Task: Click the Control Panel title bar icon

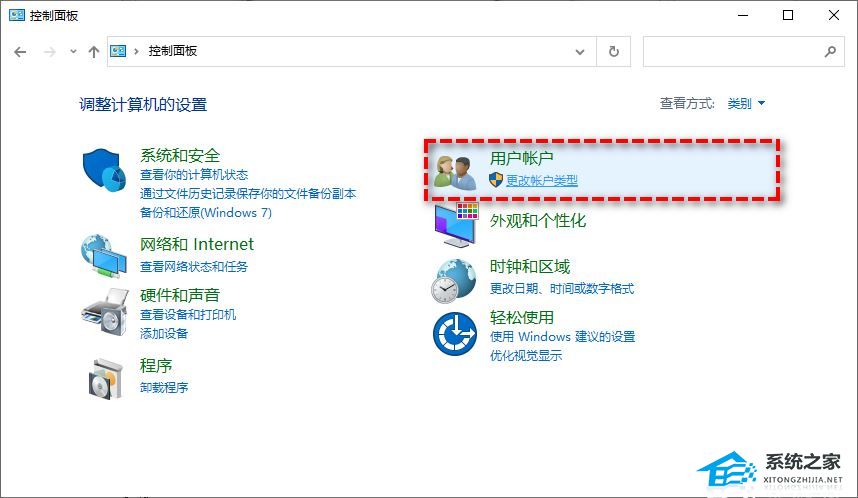Action: point(17,15)
